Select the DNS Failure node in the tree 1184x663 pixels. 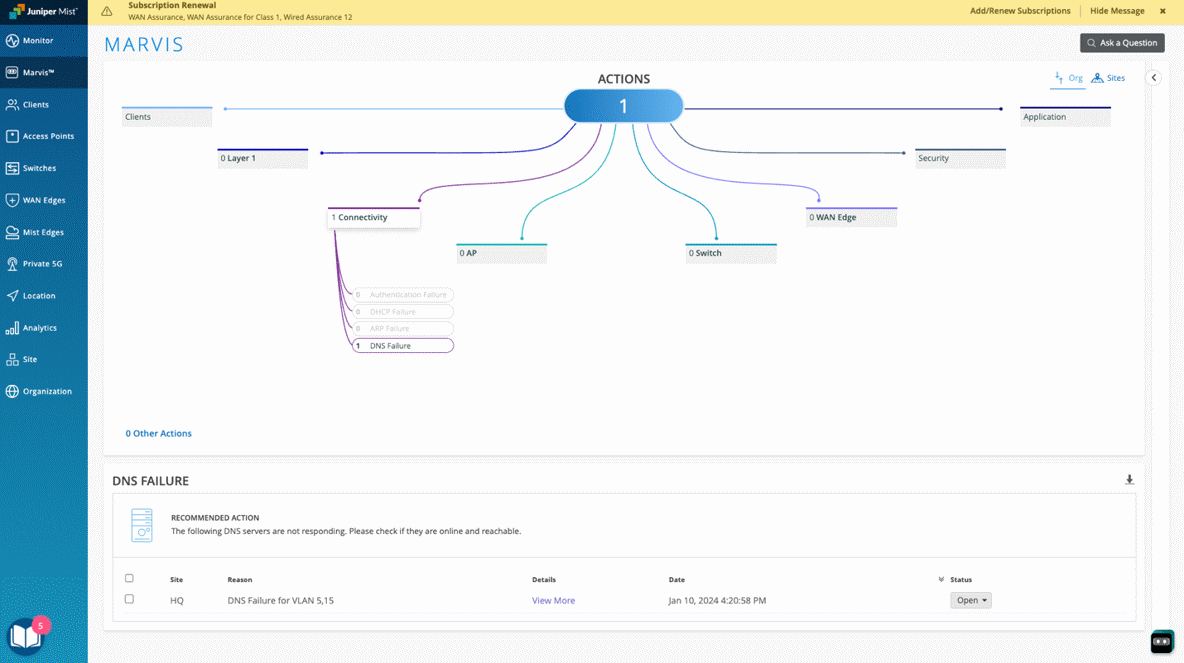point(402,346)
